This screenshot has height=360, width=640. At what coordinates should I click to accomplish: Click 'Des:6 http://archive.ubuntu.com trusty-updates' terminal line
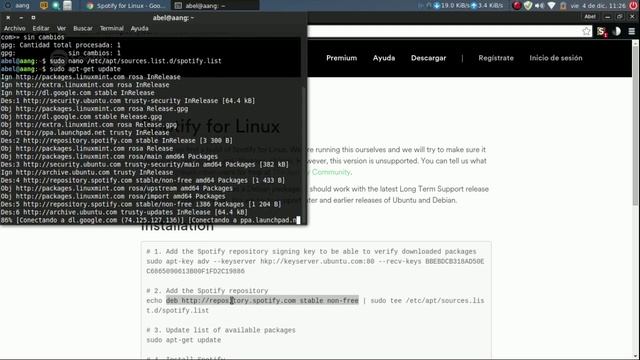tap(124, 212)
